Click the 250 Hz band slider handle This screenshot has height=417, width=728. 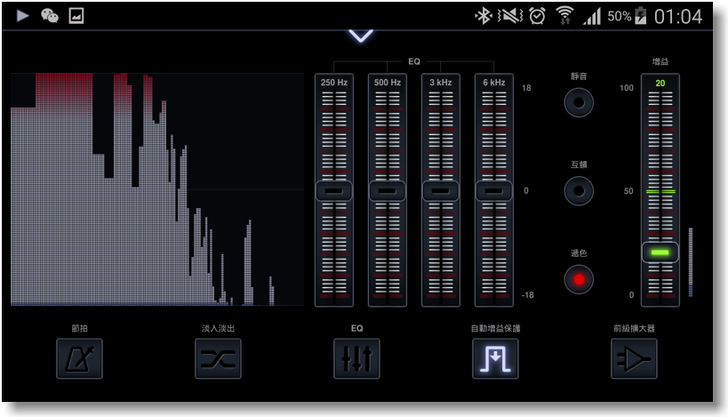pos(334,190)
